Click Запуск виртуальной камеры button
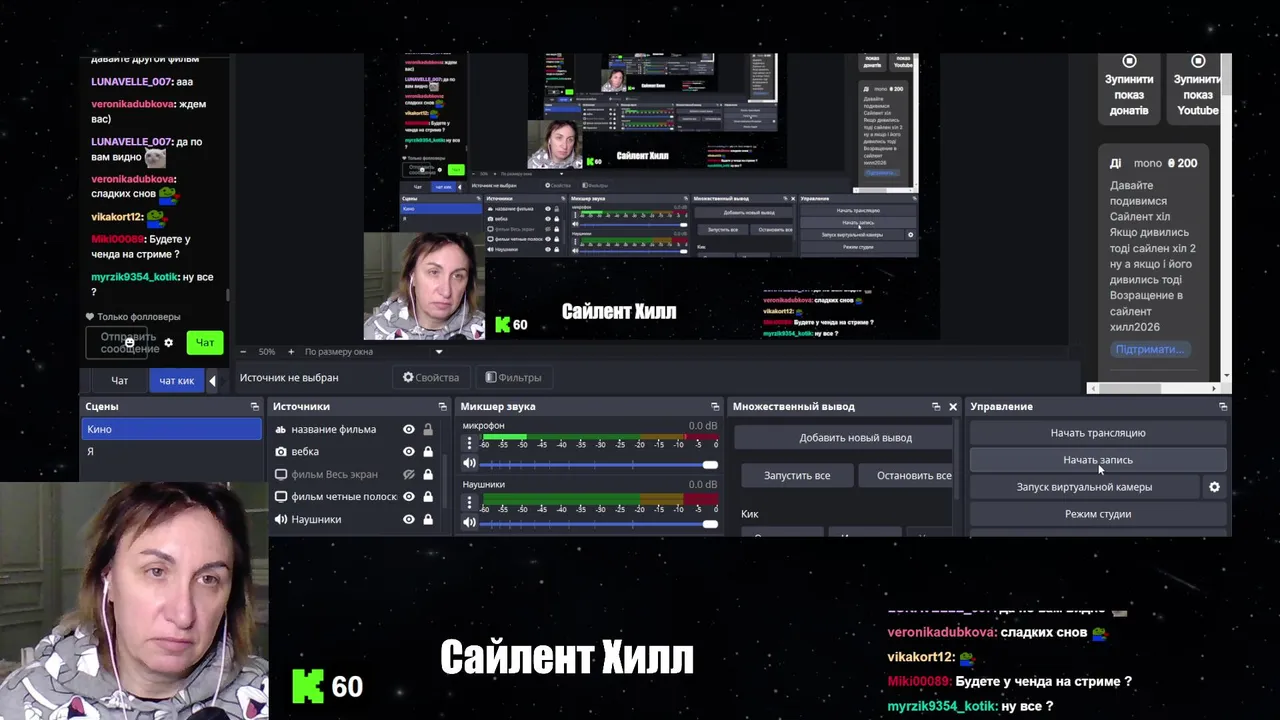Image resolution: width=1280 pixels, height=720 pixels. (1084, 487)
